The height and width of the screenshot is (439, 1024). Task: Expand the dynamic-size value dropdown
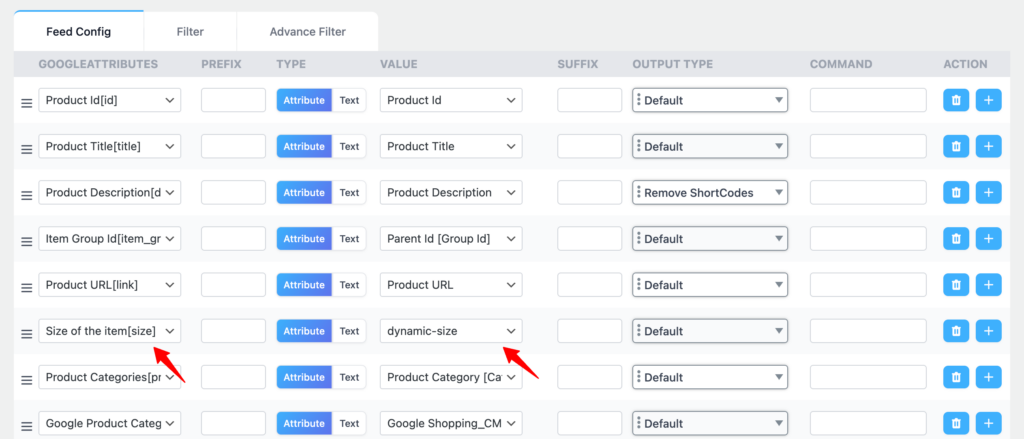coord(451,331)
